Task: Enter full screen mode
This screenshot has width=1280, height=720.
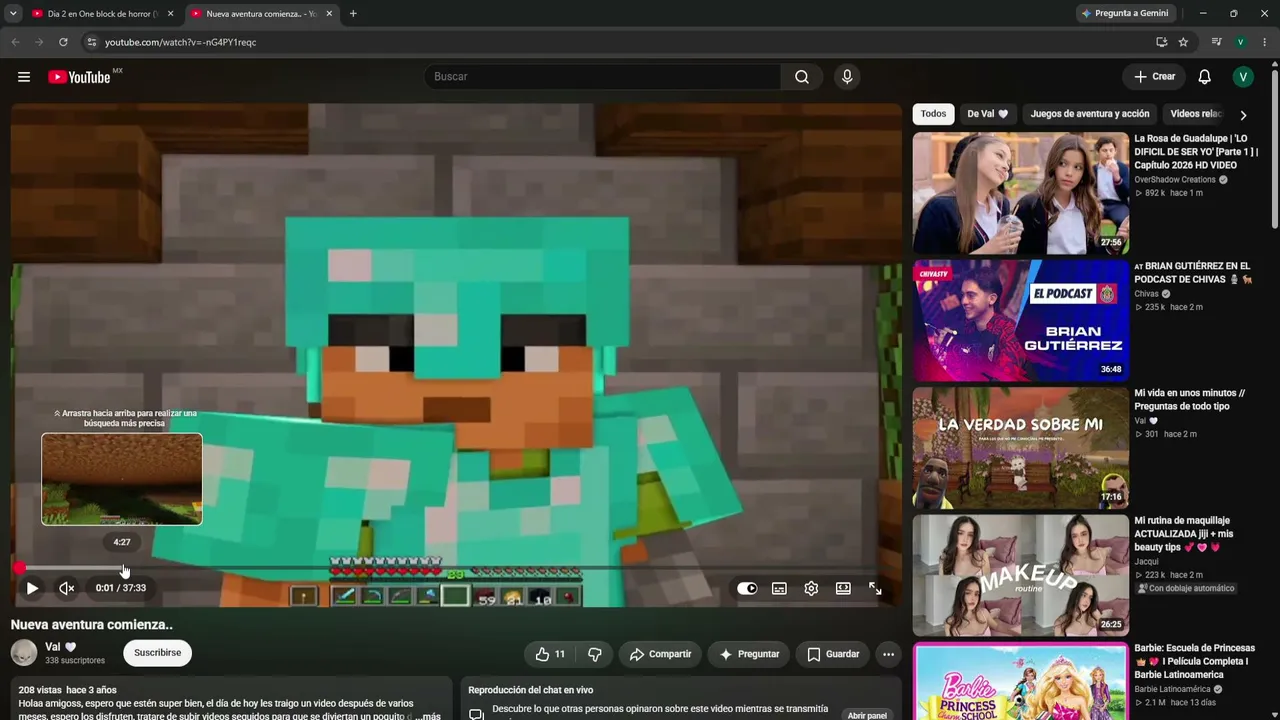Action: [875, 588]
